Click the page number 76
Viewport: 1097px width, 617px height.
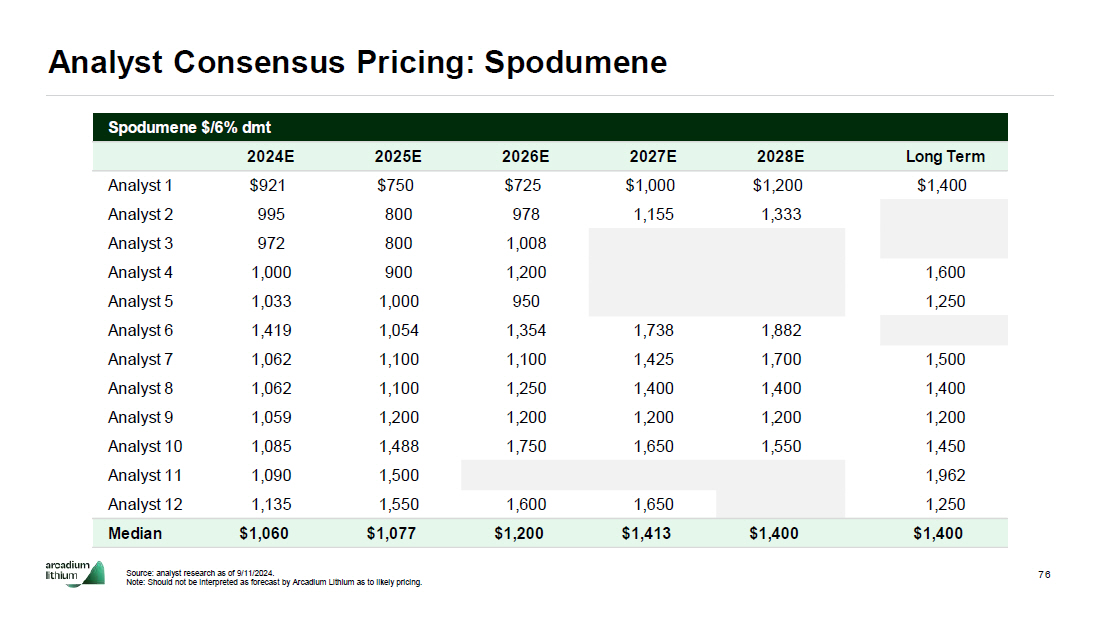coord(1043,574)
